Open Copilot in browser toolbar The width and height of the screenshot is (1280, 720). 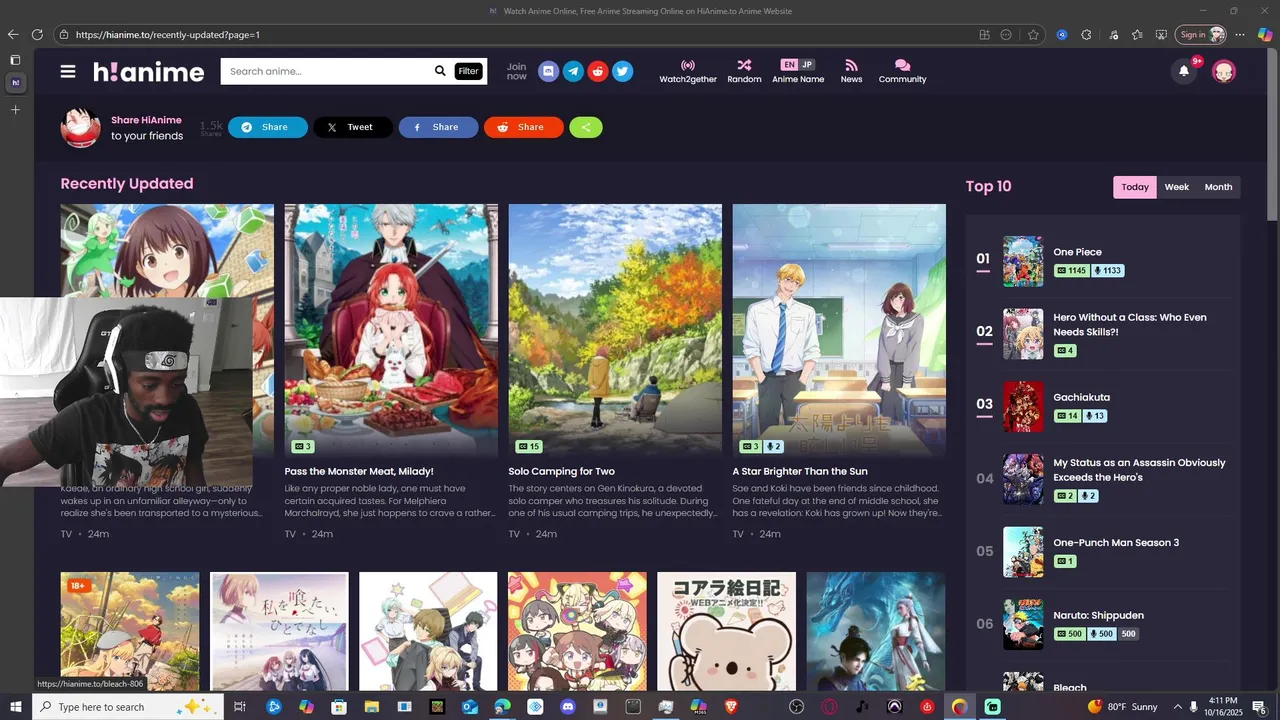pyautogui.click(x=1265, y=34)
